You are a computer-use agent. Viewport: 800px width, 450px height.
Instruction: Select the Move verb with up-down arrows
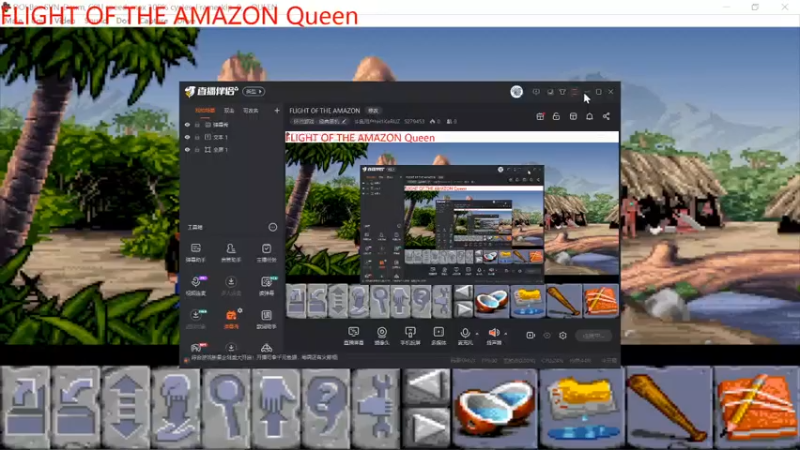tap(126, 407)
